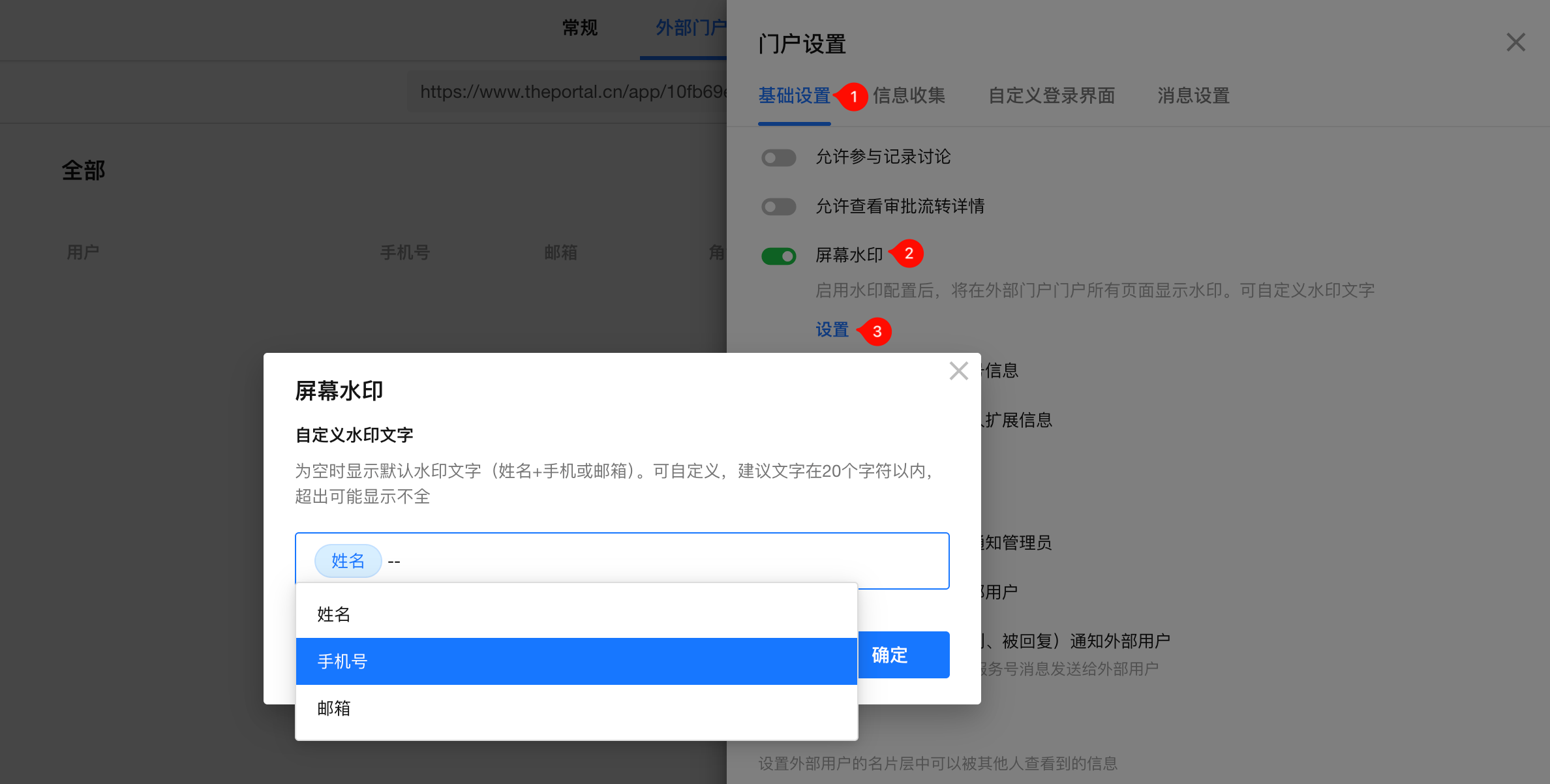Close the 屏幕水印 dialog
Viewport: 1550px width, 784px height.
(958, 371)
